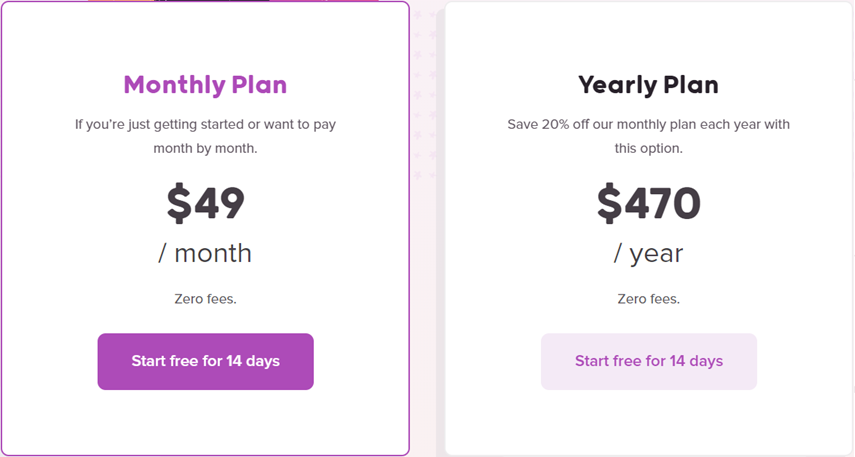The width and height of the screenshot is (855, 457).
Task: Click the "/ month" billing period label
Action: [x=205, y=253]
